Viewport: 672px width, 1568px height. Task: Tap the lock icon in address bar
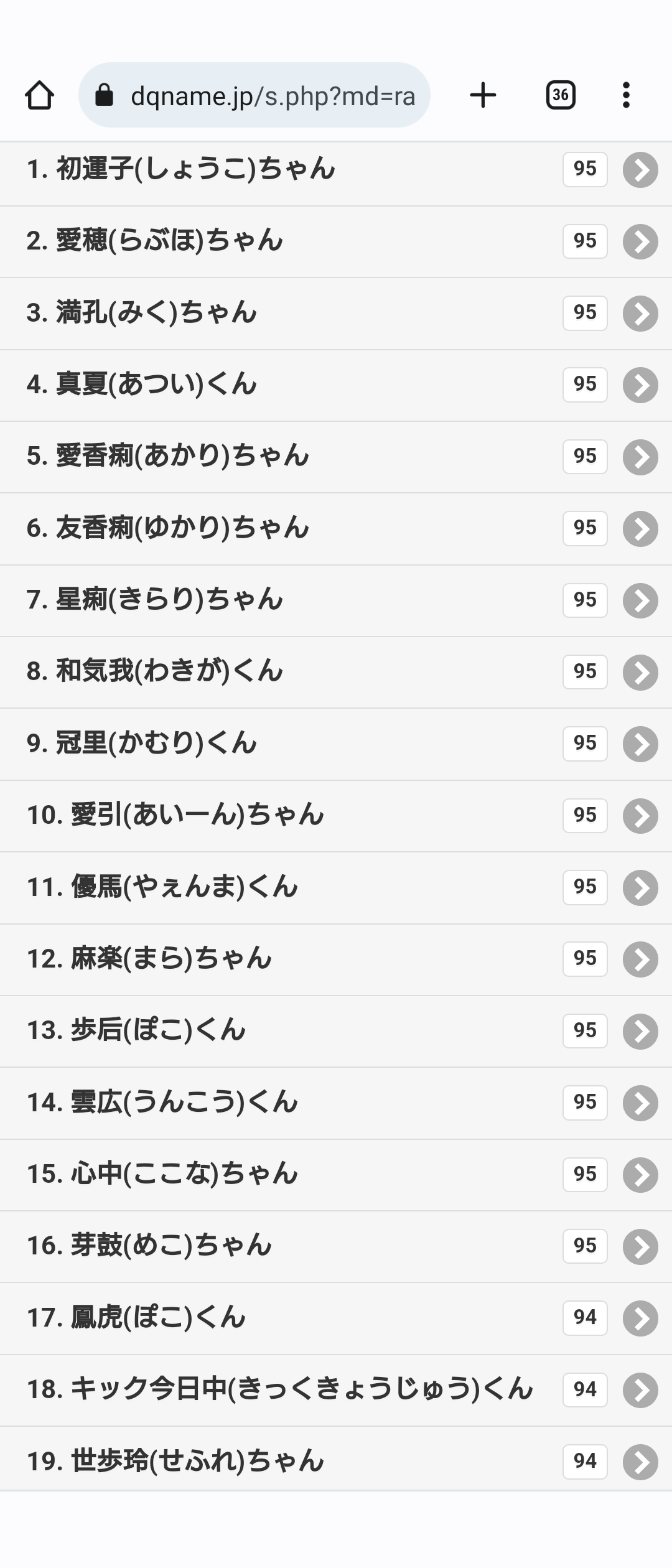[x=104, y=95]
